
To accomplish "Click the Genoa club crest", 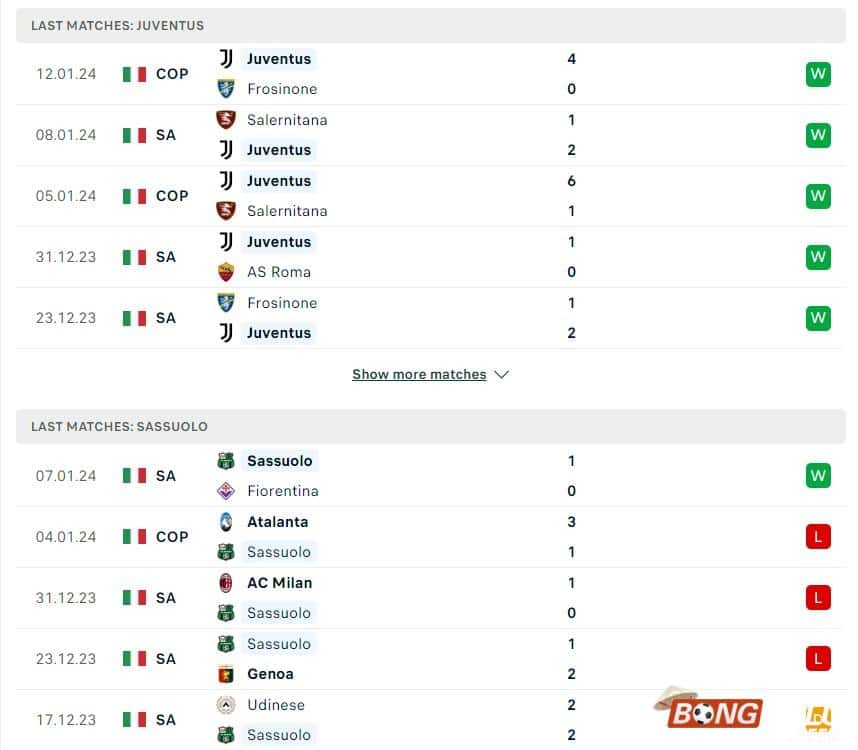I will [x=225, y=674].
